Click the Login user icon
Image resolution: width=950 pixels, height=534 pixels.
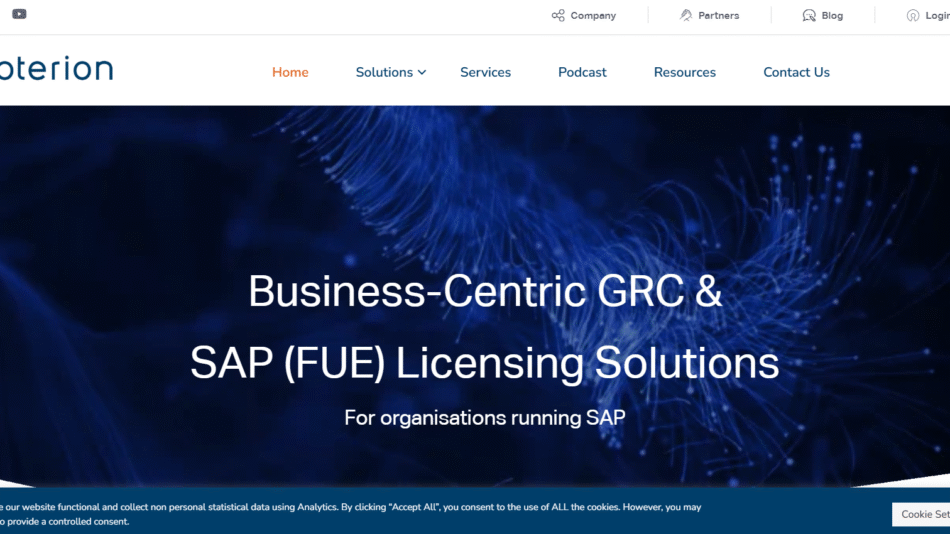[913, 15]
